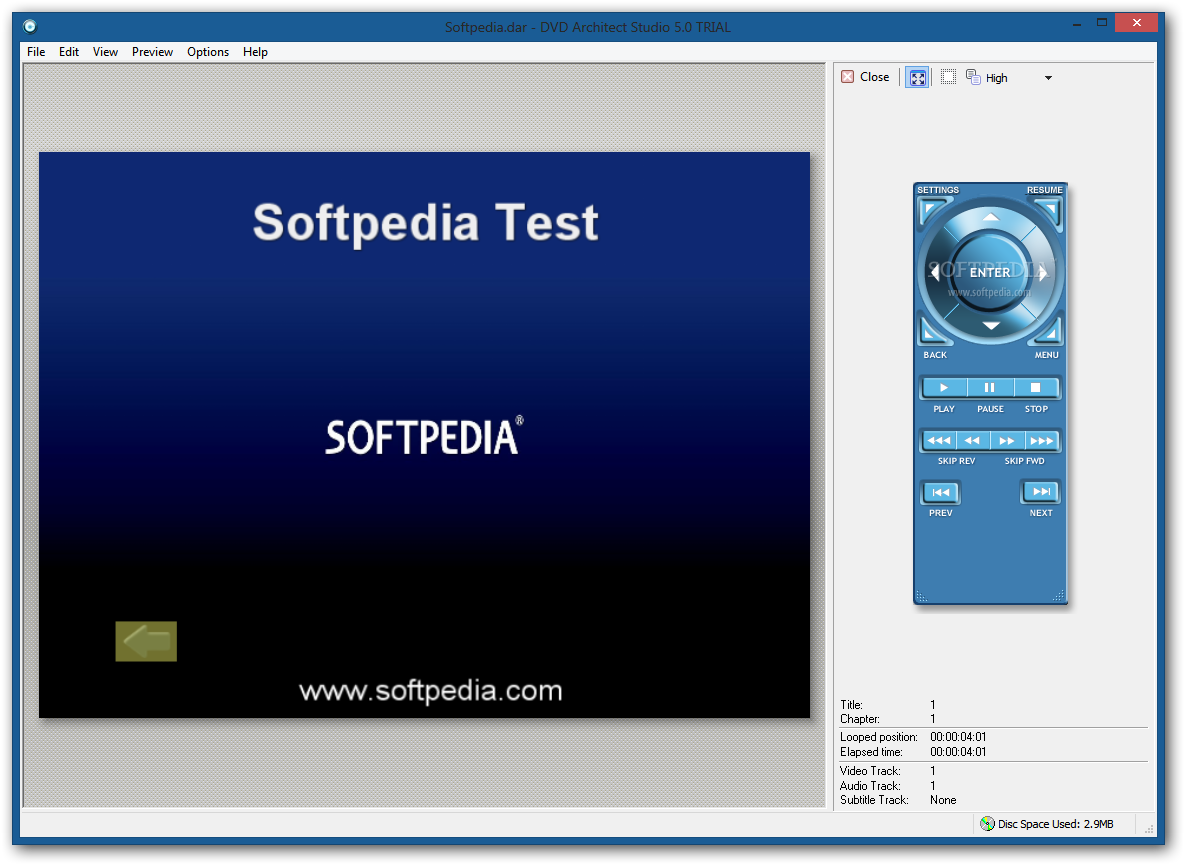Click the down arrow on remote dial

[991, 326]
